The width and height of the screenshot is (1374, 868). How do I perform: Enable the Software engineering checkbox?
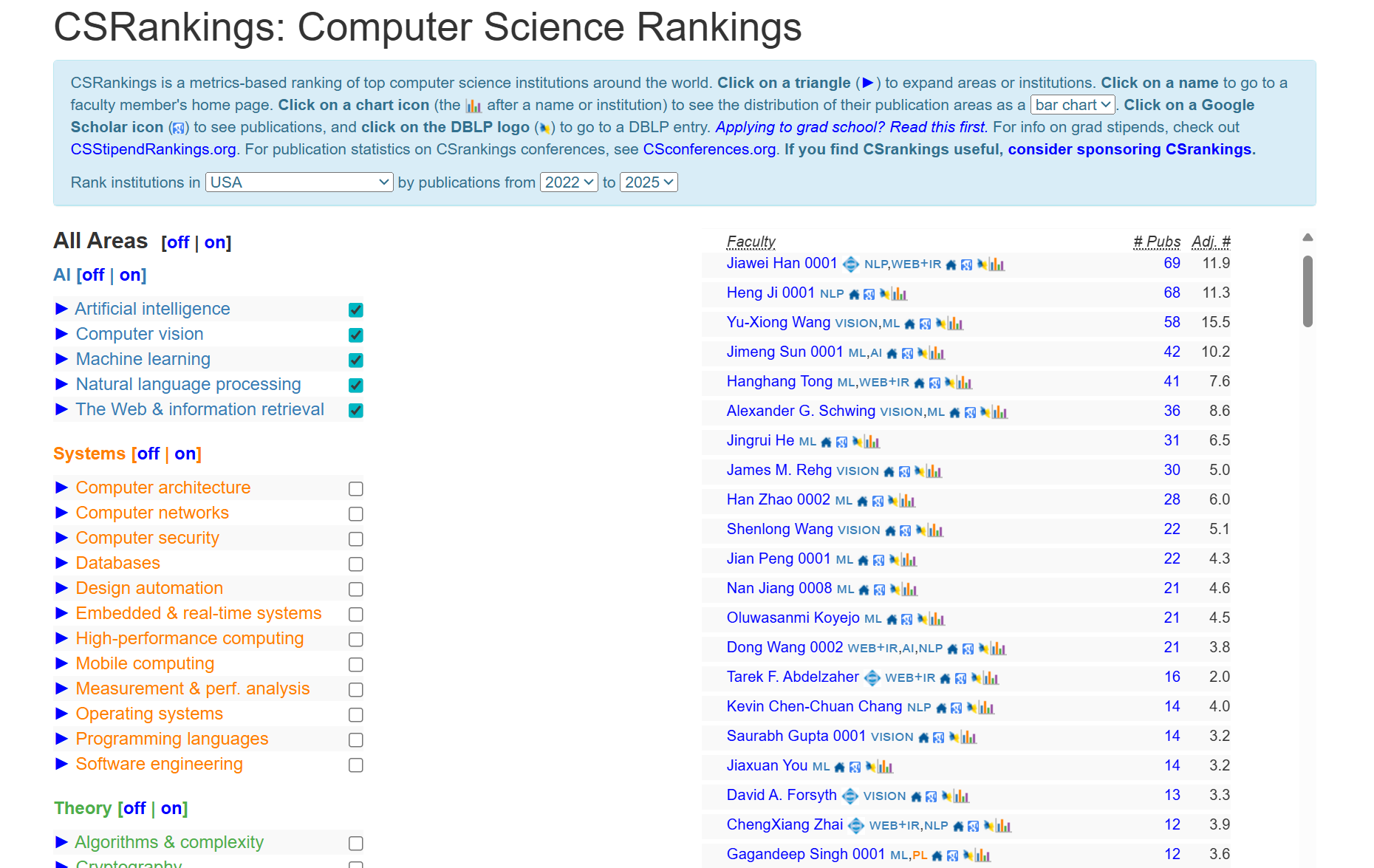tap(356, 765)
